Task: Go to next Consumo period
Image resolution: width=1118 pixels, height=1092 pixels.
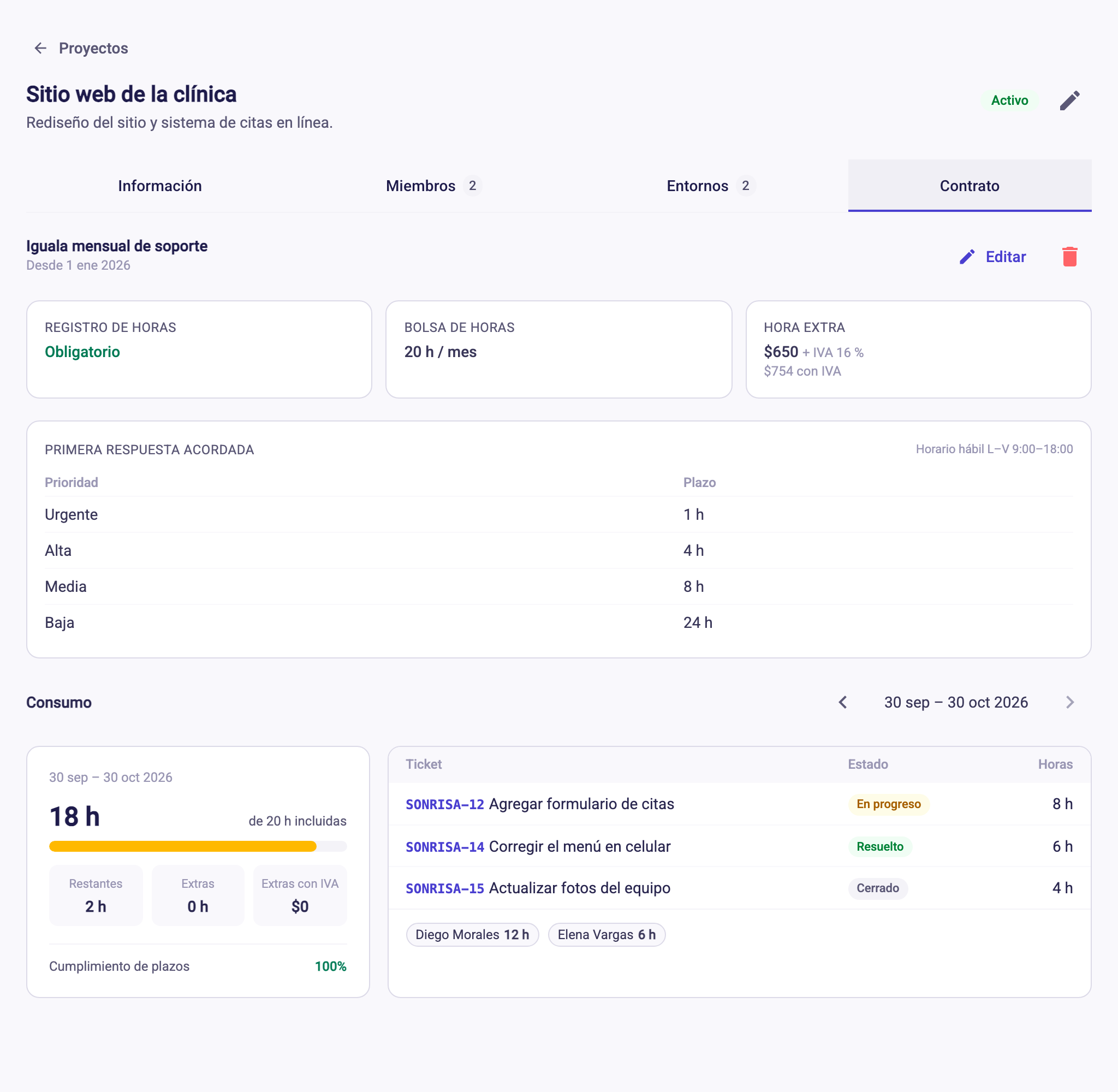Action: (1069, 703)
